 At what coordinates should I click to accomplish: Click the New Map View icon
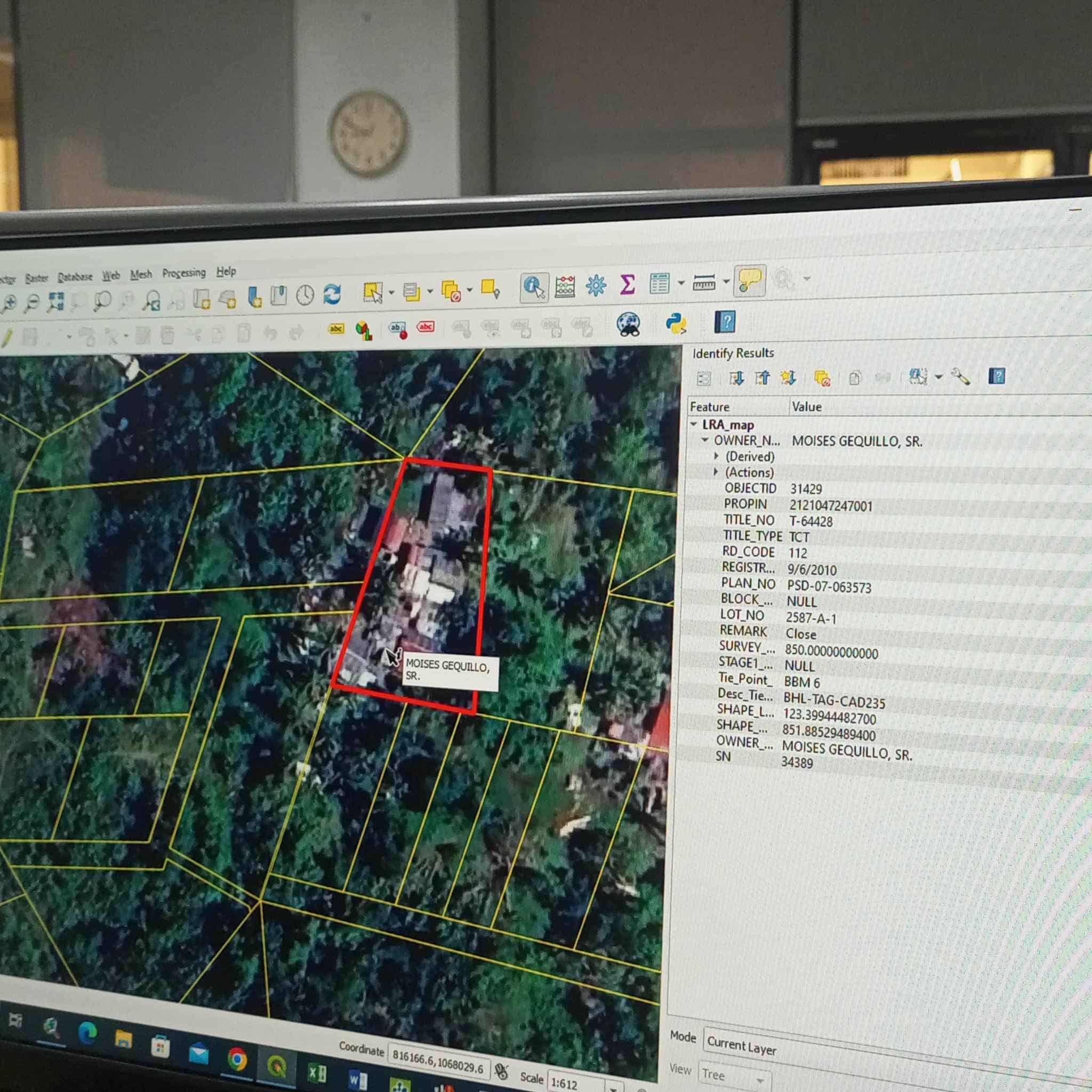click(202, 299)
